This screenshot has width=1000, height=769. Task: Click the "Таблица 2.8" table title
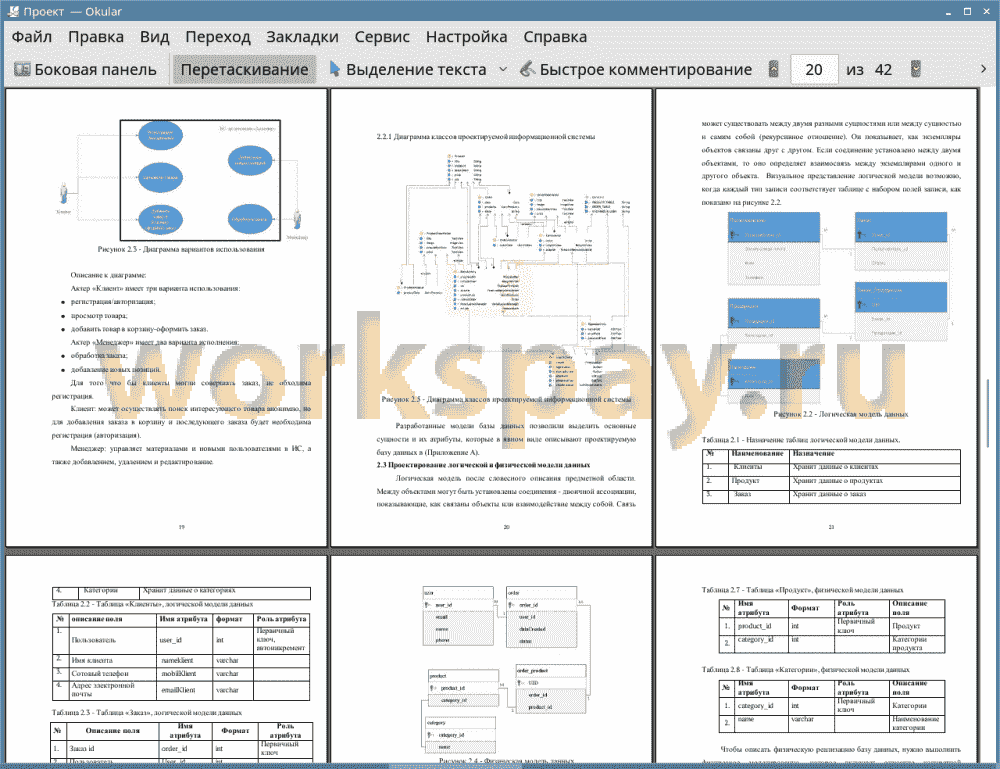click(x=805, y=670)
